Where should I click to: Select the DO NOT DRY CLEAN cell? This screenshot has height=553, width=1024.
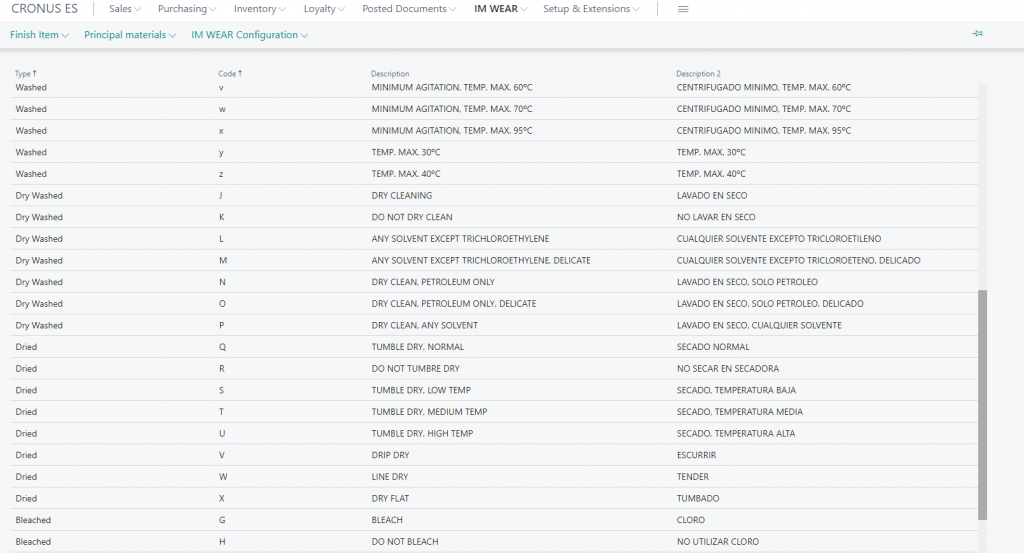point(412,217)
